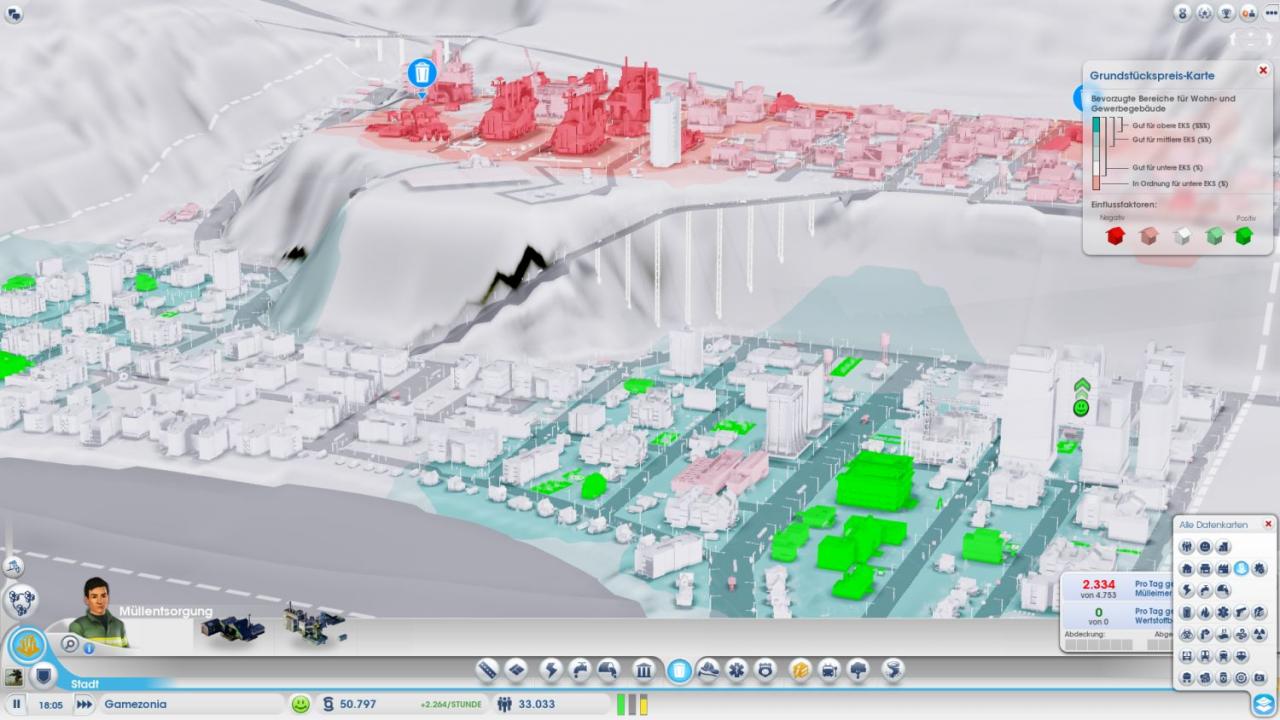
Task: Open the Roads build menu
Action: point(487,670)
